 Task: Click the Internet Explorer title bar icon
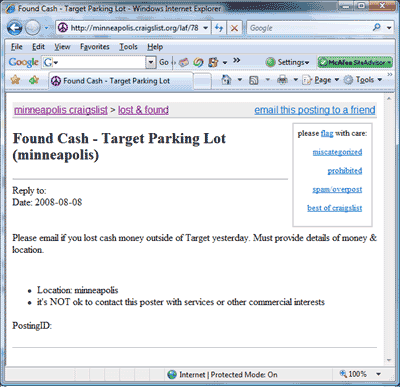tap(10, 8)
